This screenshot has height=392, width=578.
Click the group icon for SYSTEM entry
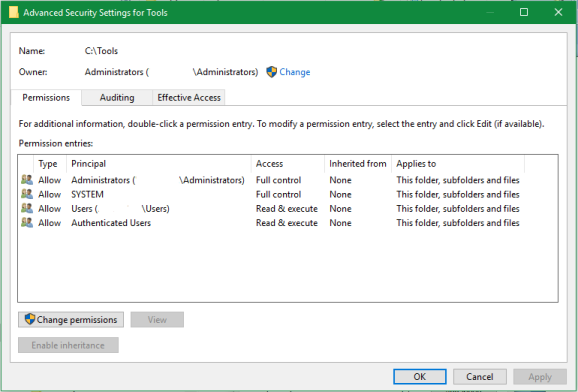(x=27, y=194)
